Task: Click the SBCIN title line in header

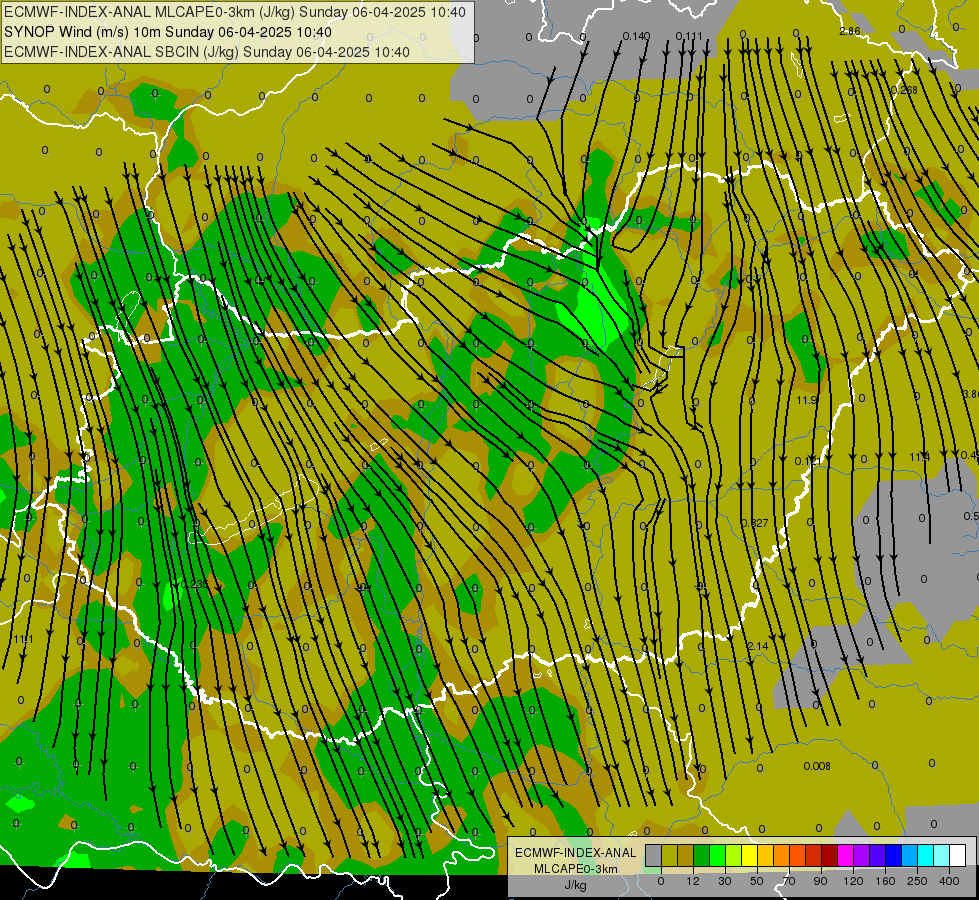Action: (207, 52)
